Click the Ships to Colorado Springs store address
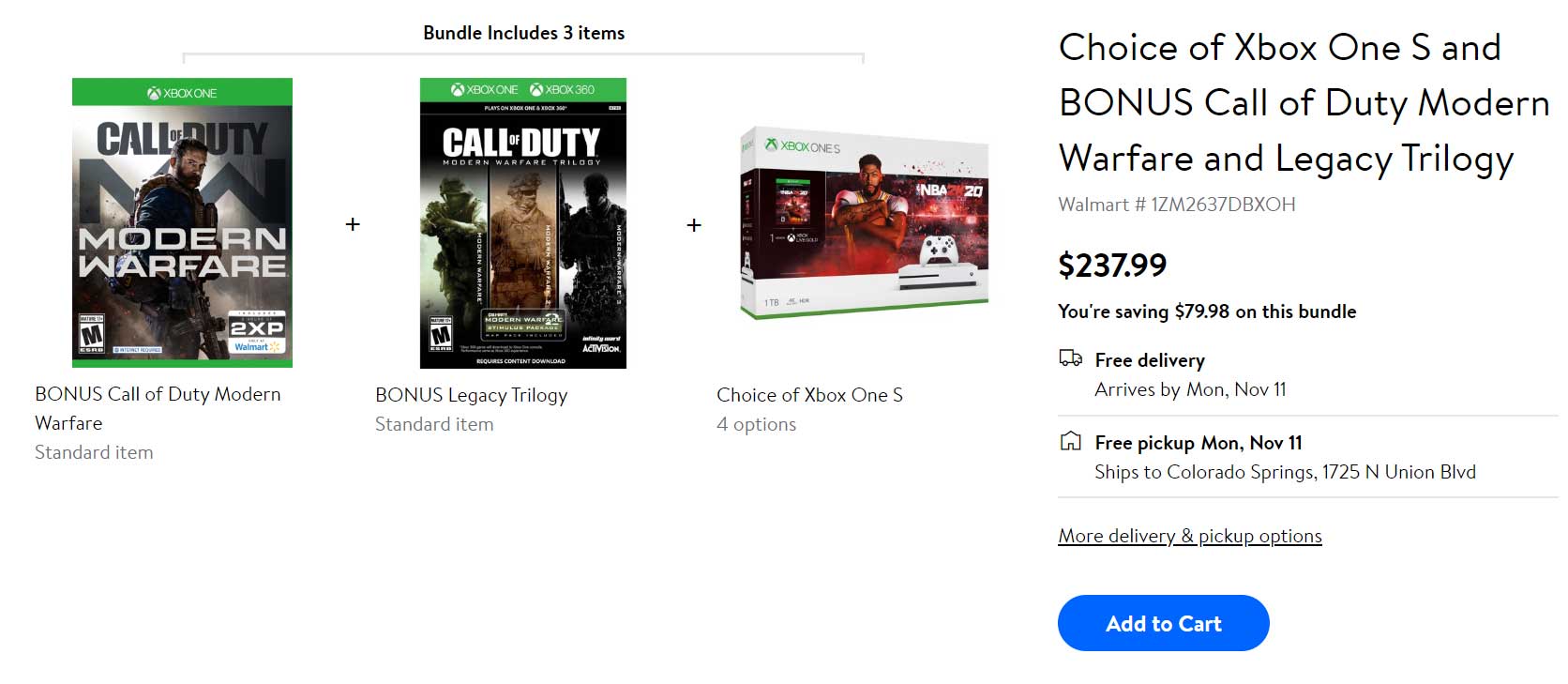Image resolution: width=1568 pixels, height=684 pixels. (x=1285, y=472)
